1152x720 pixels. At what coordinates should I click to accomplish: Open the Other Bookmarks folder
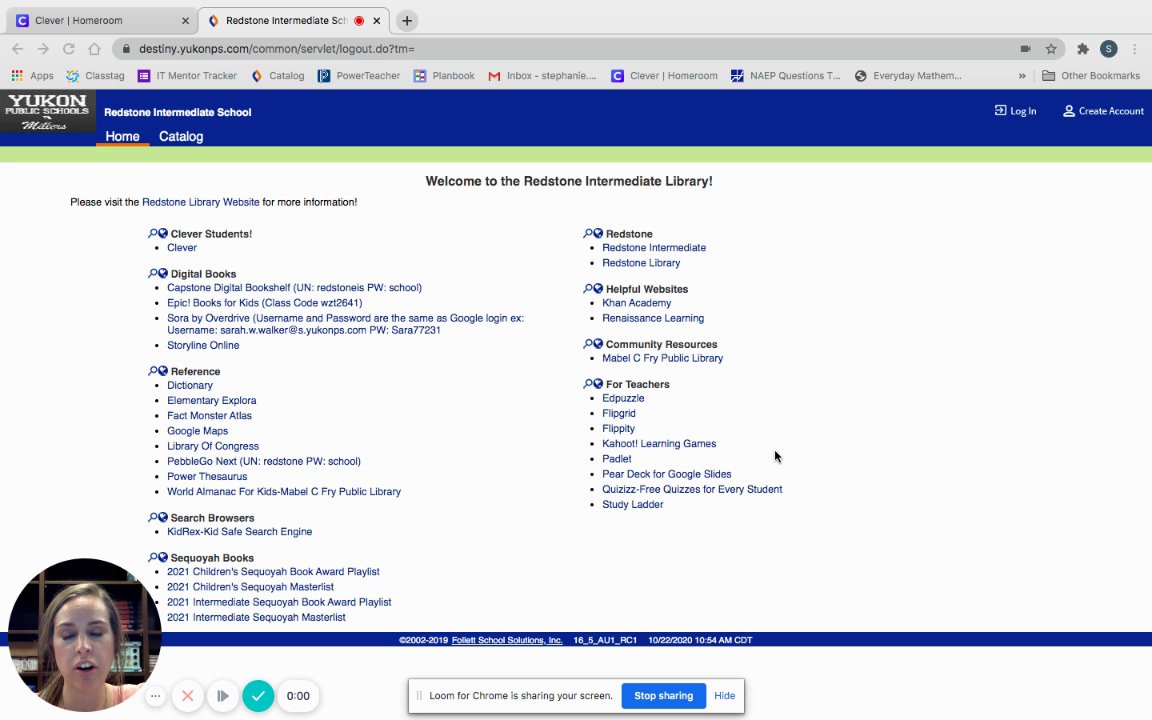tap(1090, 76)
